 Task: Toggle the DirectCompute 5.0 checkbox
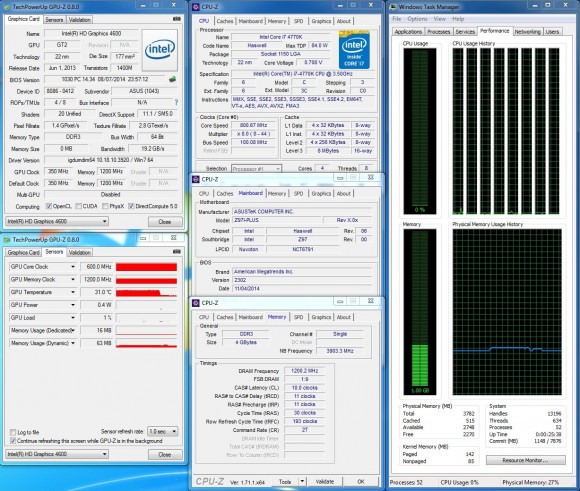131,206
